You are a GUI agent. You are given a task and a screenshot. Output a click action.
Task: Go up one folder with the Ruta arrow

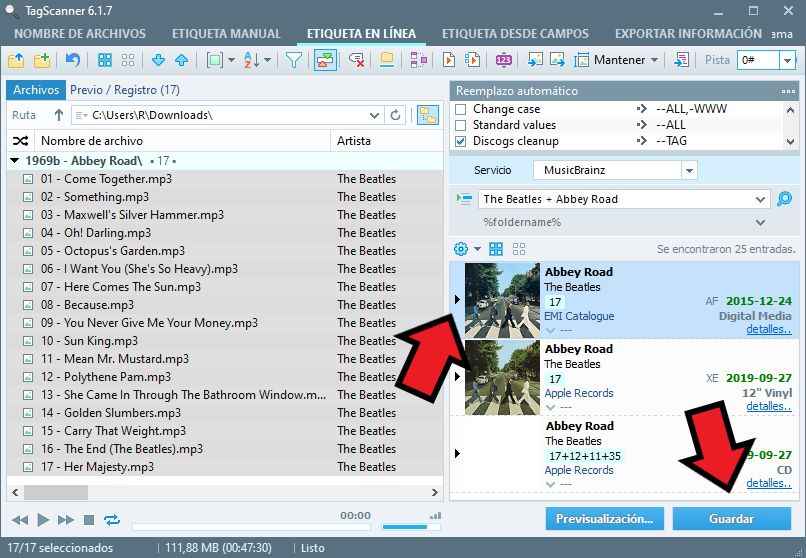point(59,115)
